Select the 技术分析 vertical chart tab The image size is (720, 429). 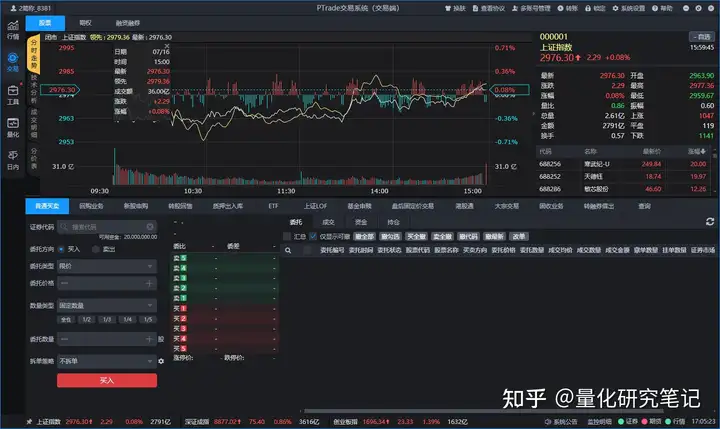tap(34, 88)
